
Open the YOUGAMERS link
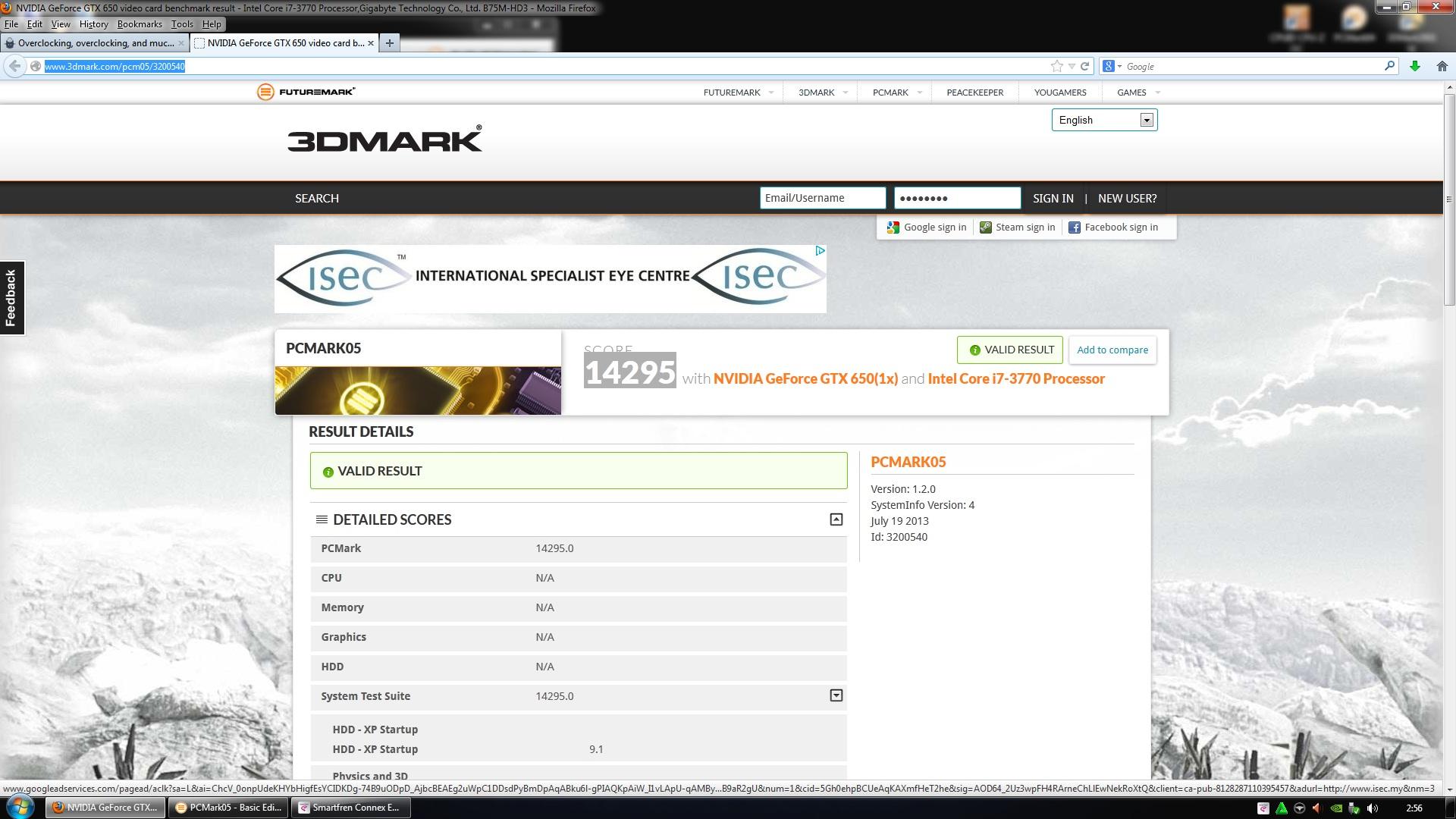[1059, 93]
